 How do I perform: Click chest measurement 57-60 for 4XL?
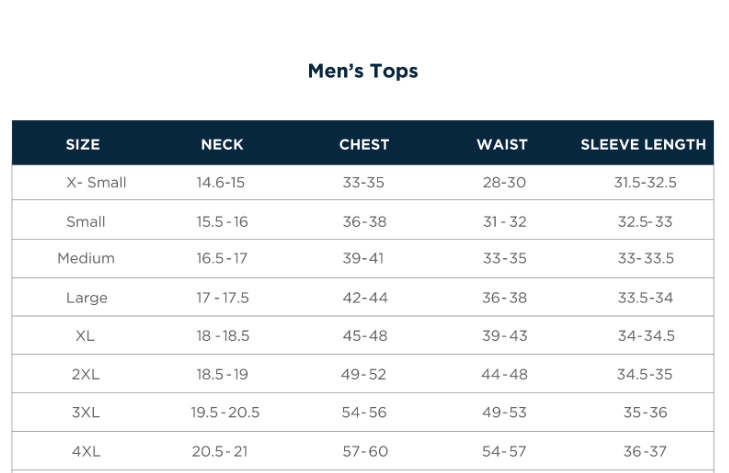[364, 451]
